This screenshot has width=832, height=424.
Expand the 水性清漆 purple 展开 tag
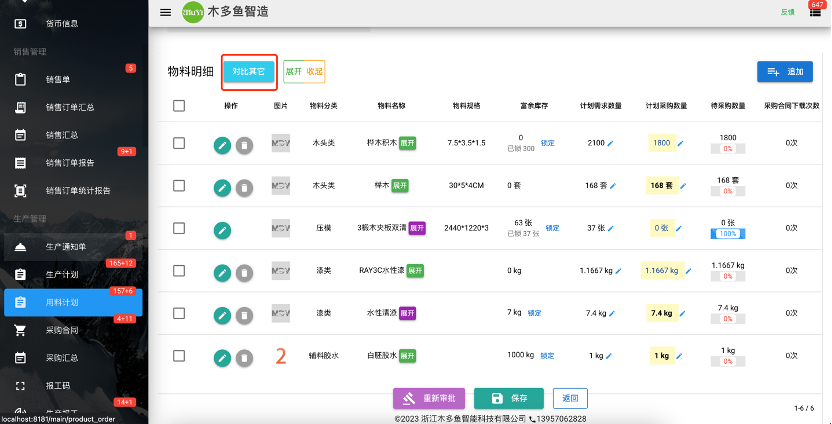pos(407,313)
